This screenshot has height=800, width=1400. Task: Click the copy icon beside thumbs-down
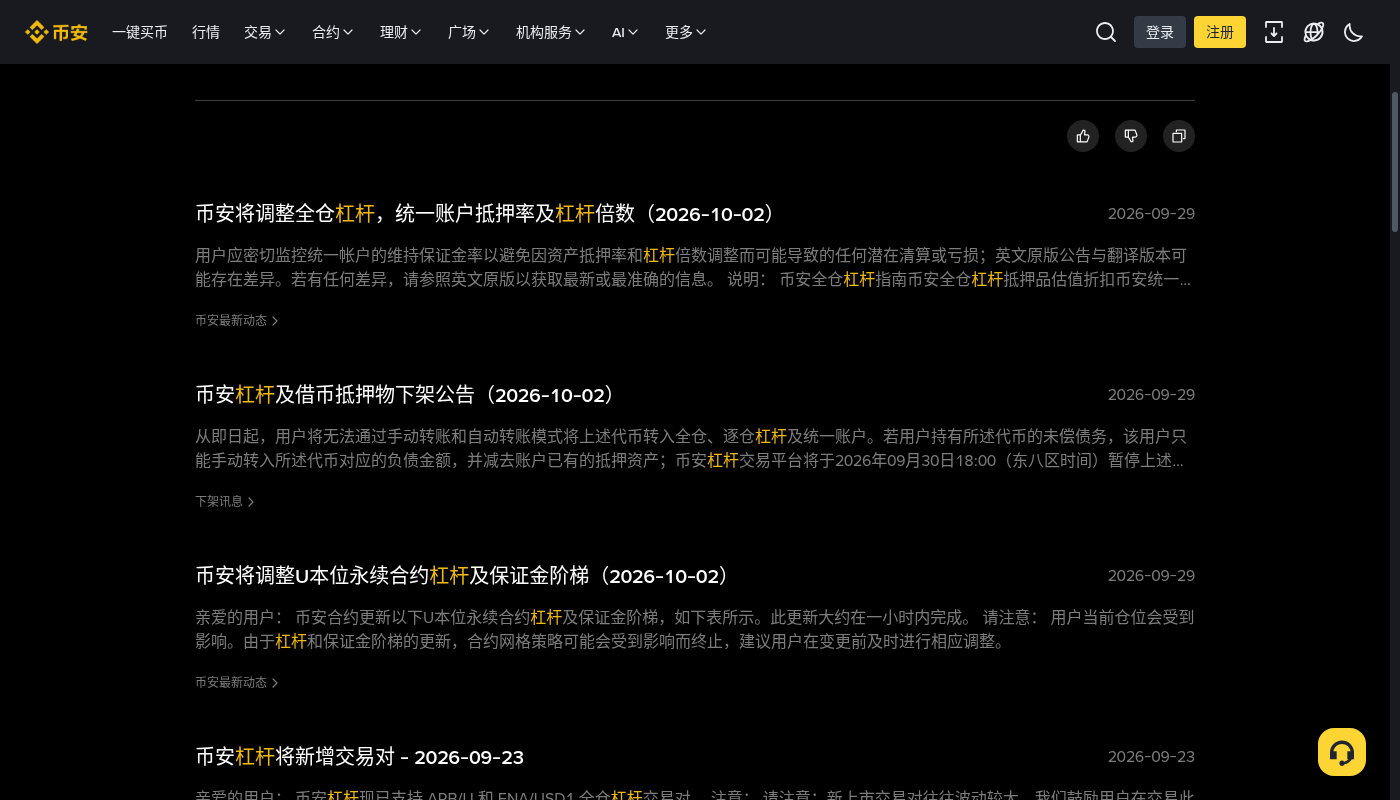coord(1179,136)
